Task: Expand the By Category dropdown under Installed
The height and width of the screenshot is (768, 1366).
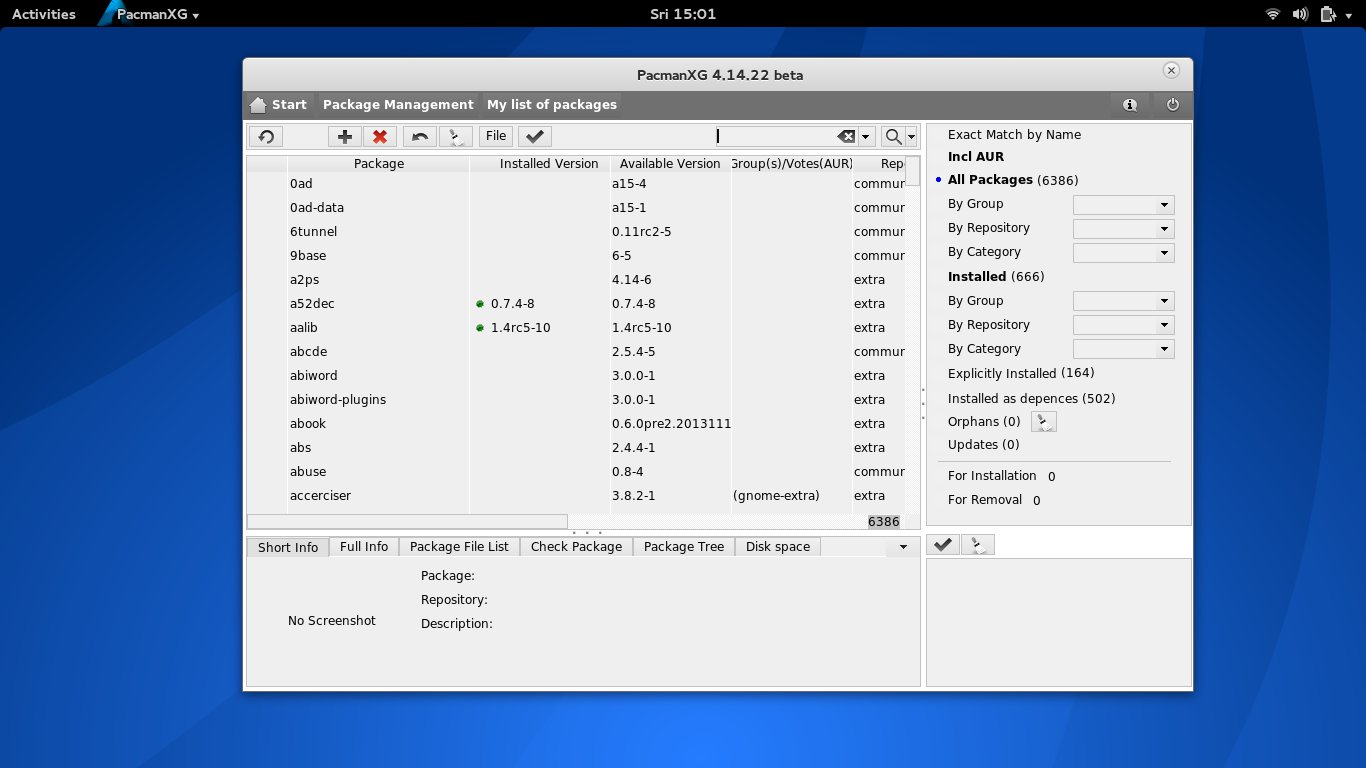Action: click(x=1123, y=349)
